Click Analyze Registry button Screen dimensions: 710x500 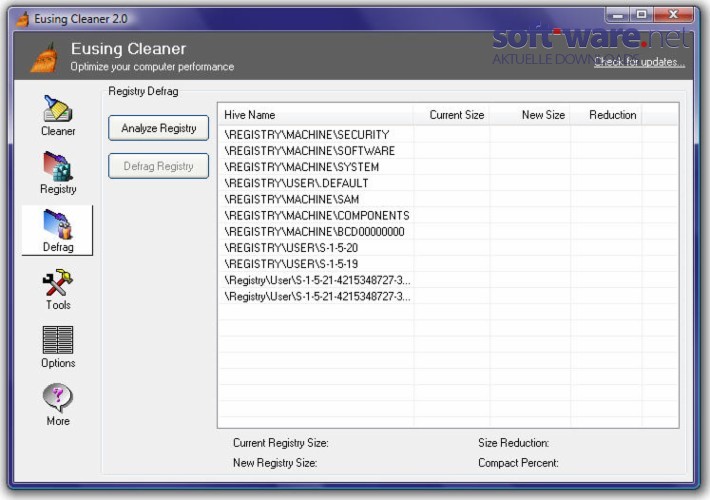tap(158, 128)
